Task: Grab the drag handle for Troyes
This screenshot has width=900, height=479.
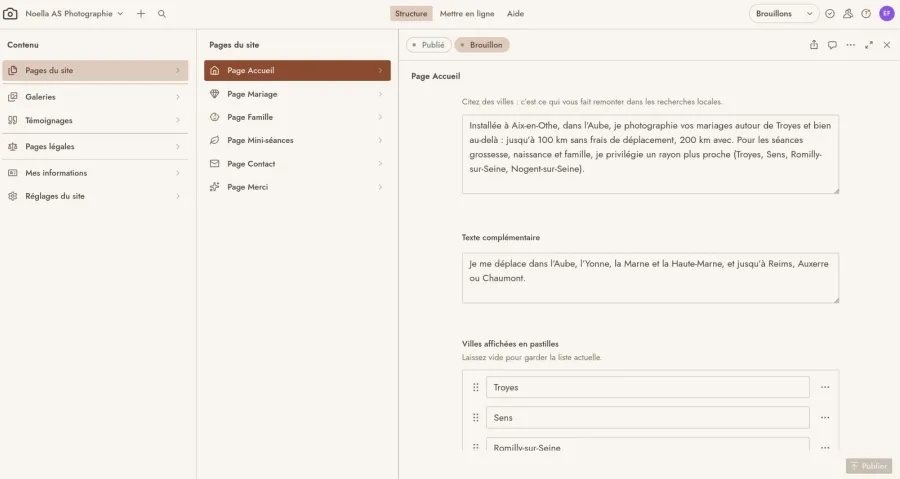Action: point(476,387)
